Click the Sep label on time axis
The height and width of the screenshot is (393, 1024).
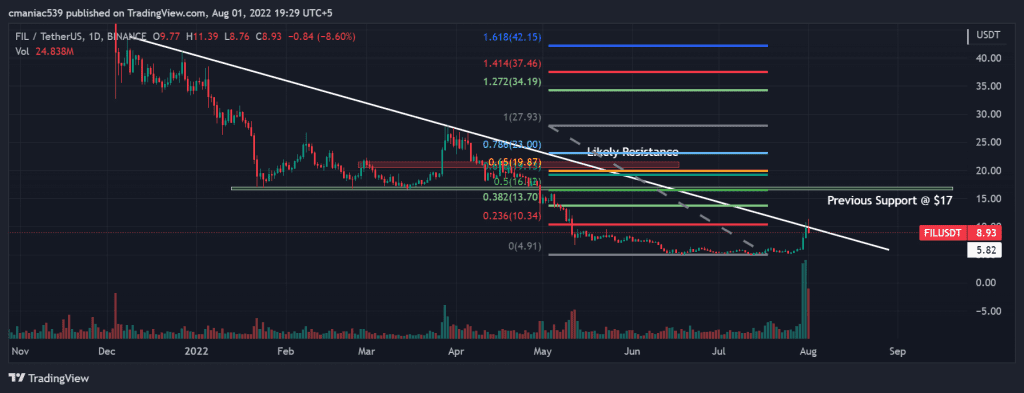[x=897, y=351]
